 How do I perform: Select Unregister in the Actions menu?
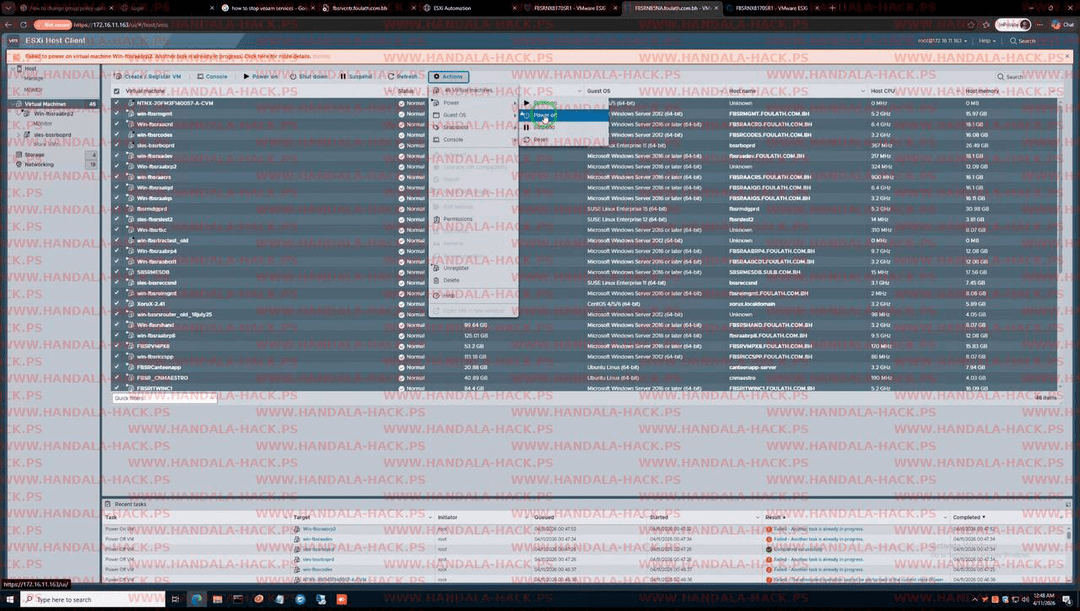pos(474,268)
